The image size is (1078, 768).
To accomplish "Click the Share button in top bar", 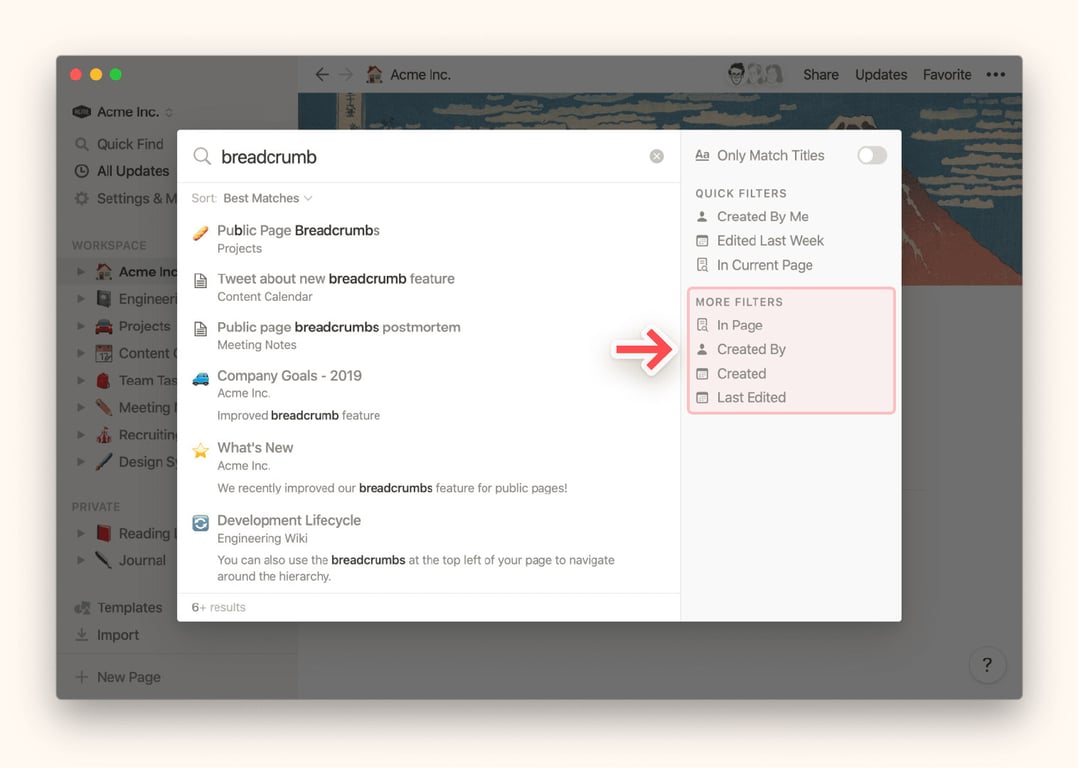I will 820,74.
